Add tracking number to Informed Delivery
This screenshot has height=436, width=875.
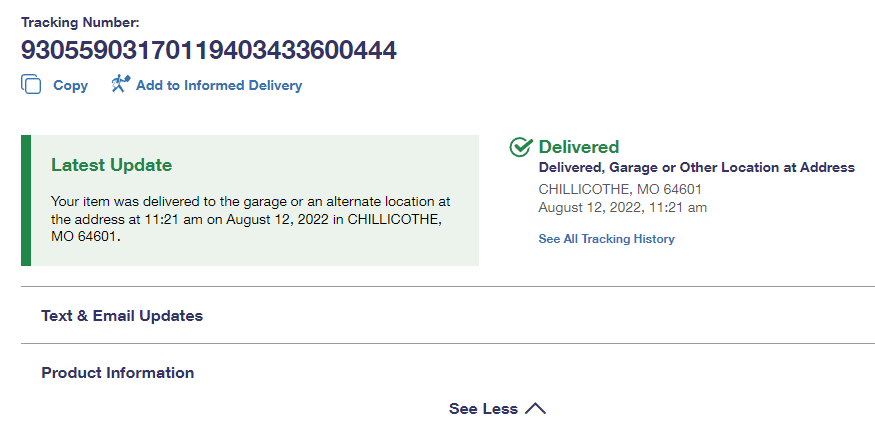point(218,86)
